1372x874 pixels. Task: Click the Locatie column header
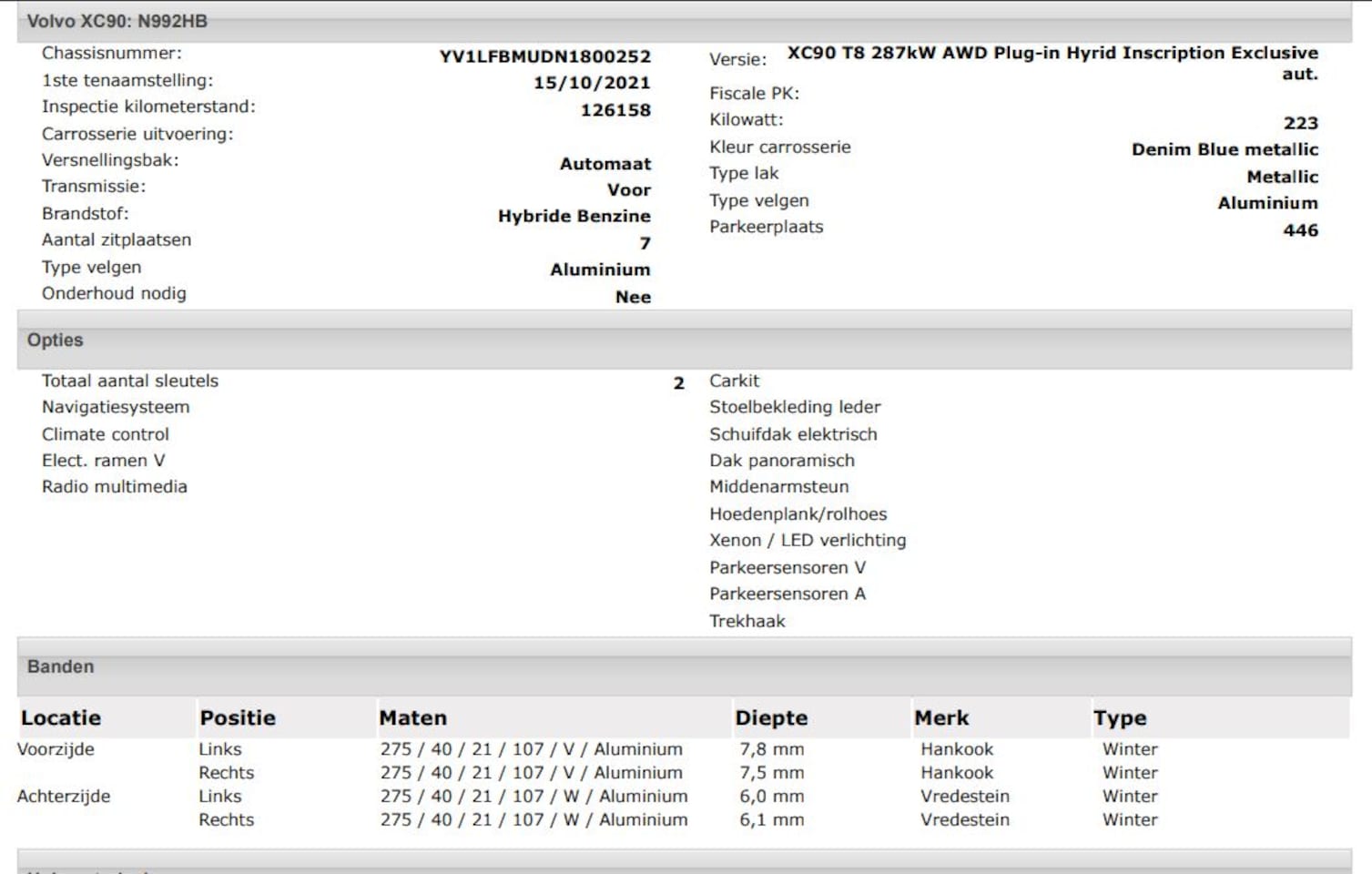(x=61, y=718)
